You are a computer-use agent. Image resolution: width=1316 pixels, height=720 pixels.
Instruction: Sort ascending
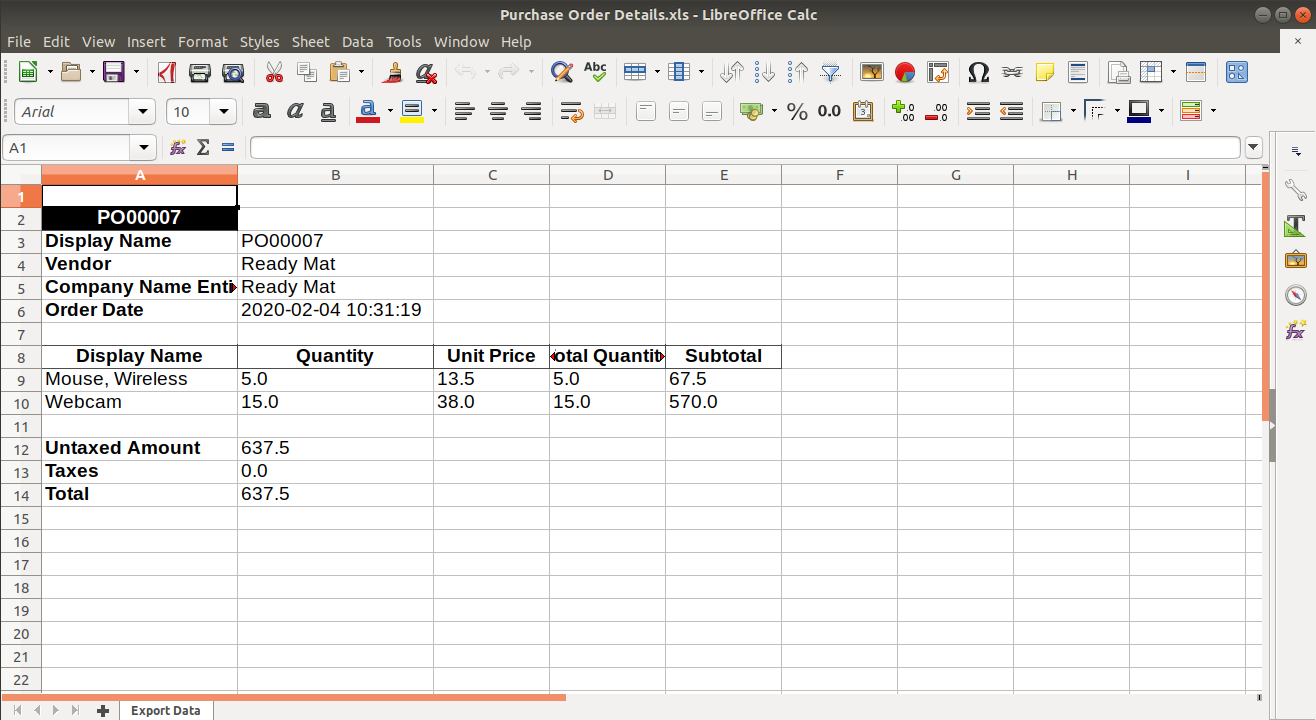click(x=765, y=72)
